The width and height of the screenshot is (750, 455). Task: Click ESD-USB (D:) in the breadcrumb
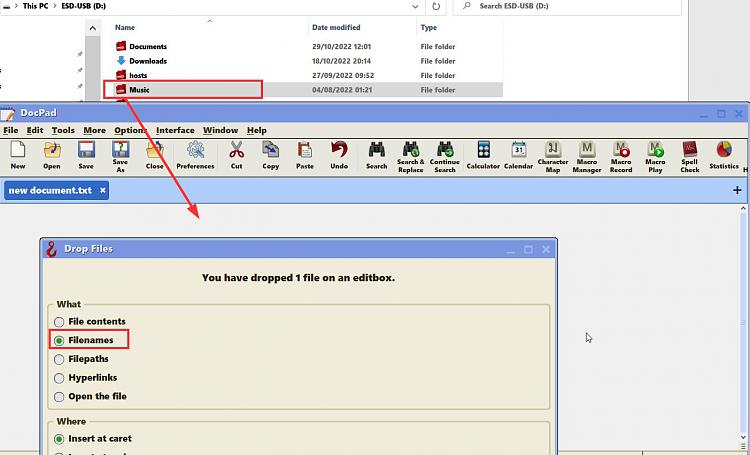(x=84, y=6)
